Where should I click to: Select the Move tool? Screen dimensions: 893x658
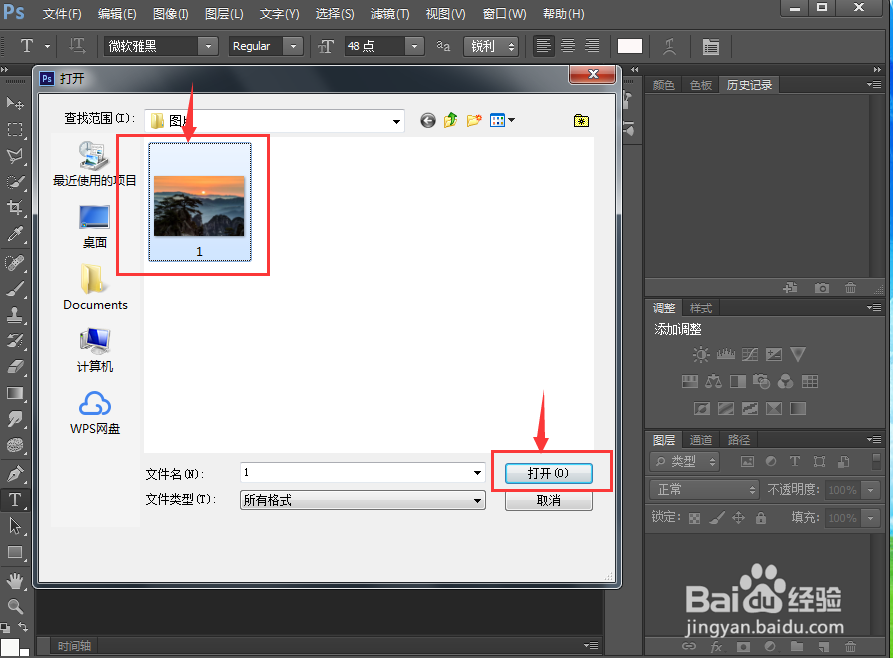15,103
